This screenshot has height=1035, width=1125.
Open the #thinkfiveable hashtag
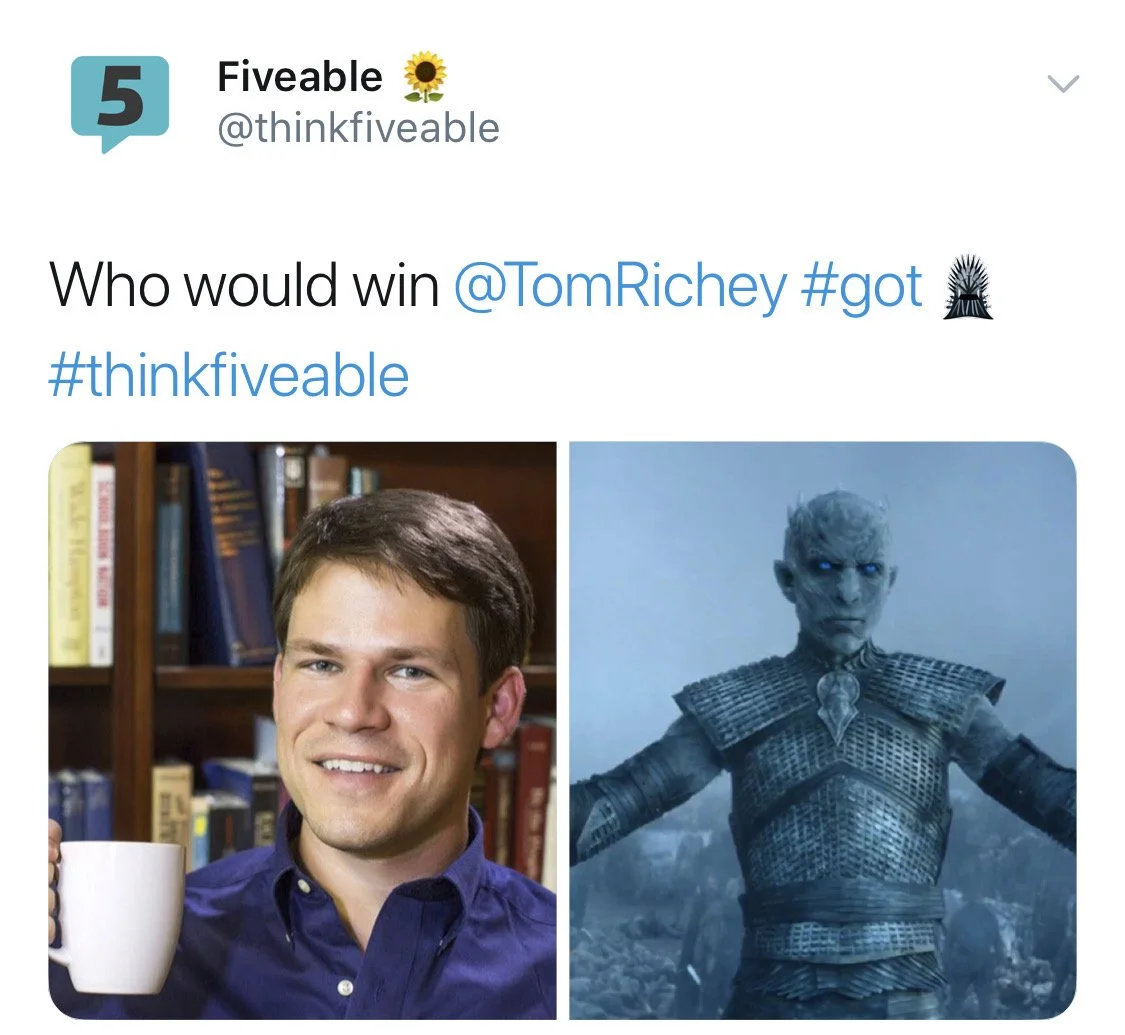tap(228, 375)
